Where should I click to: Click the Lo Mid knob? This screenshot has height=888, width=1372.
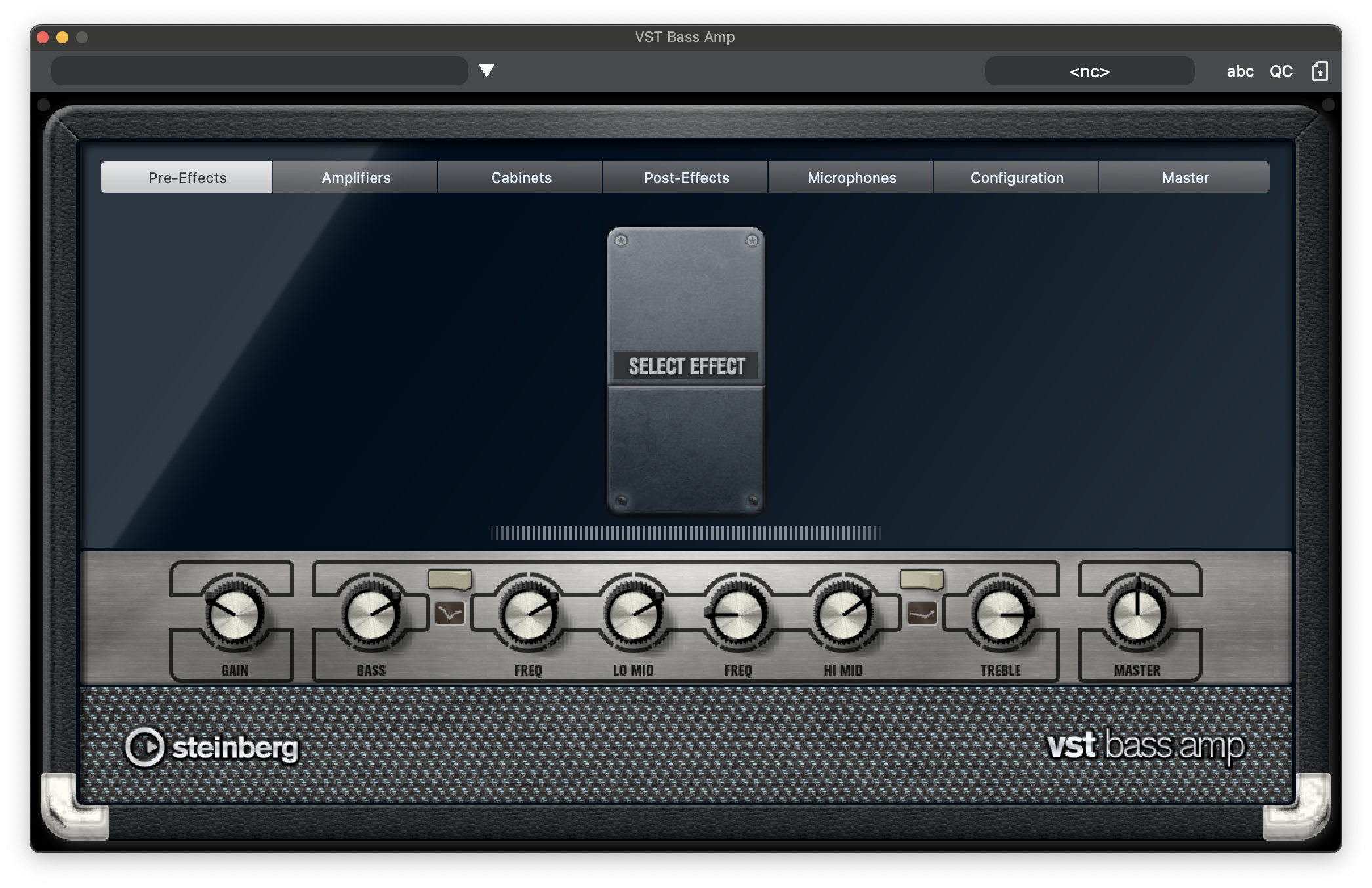(x=633, y=616)
